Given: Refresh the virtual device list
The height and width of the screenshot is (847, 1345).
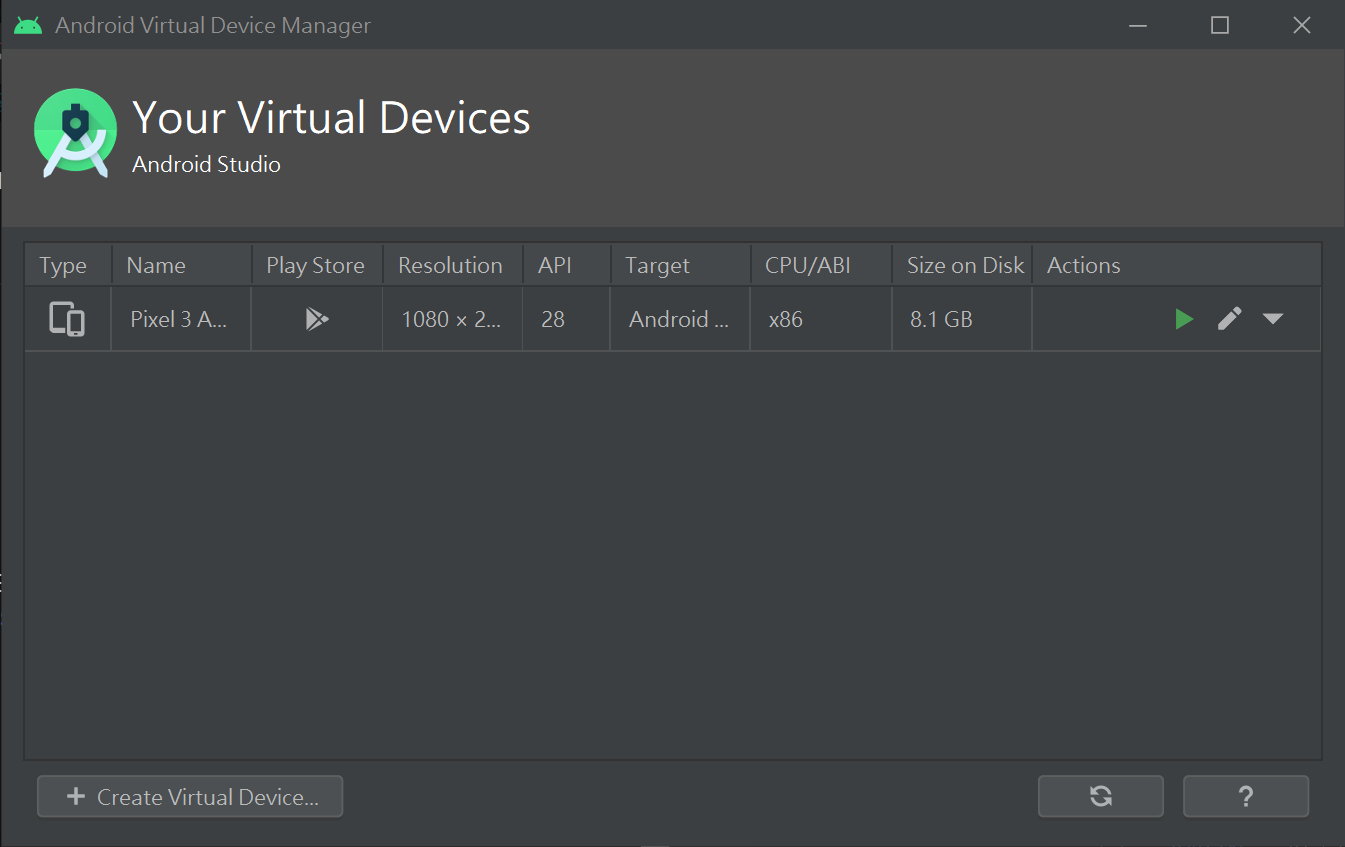Looking at the screenshot, I should pyautogui.click(x=1101, y=797).
